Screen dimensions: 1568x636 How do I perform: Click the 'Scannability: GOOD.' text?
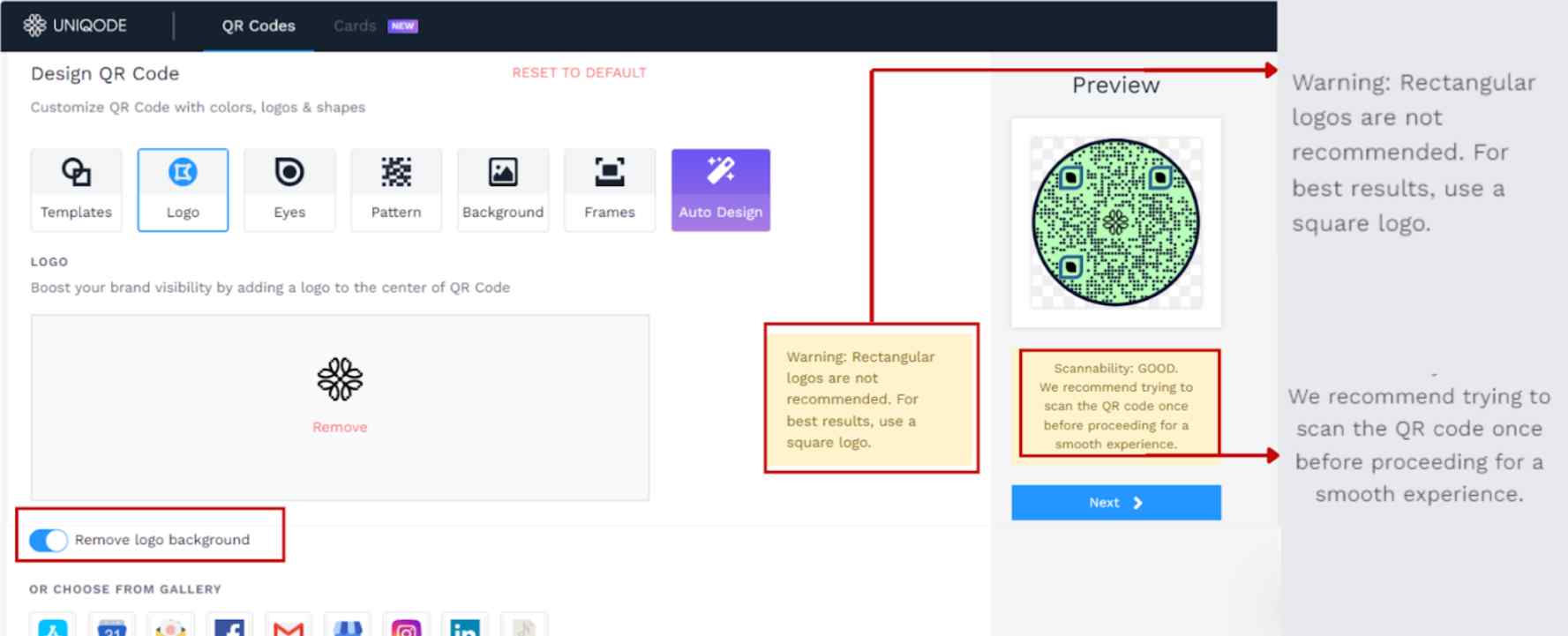pyautogui.click(x=1116, y=368)
